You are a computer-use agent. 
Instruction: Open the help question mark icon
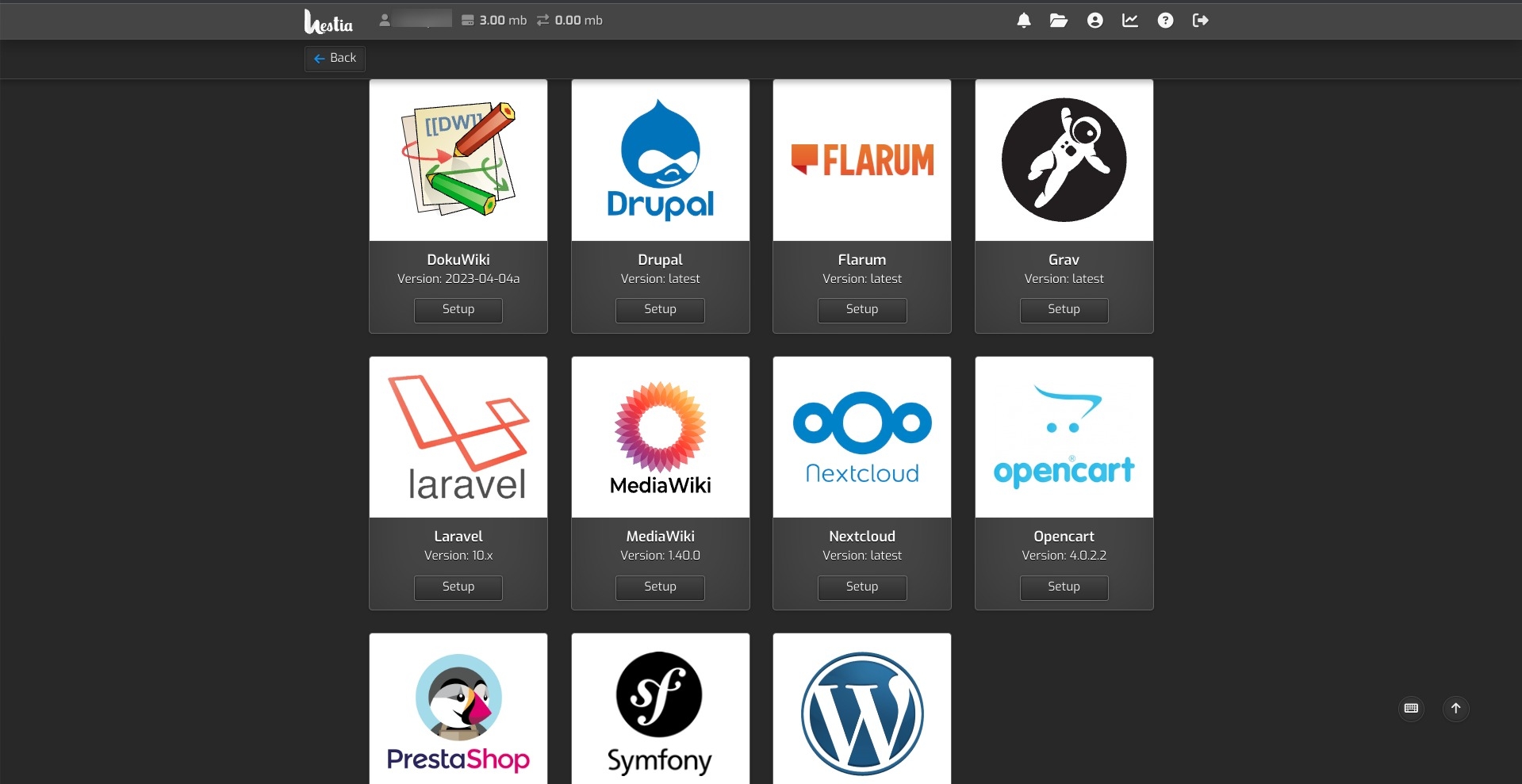click(1165, 21)
